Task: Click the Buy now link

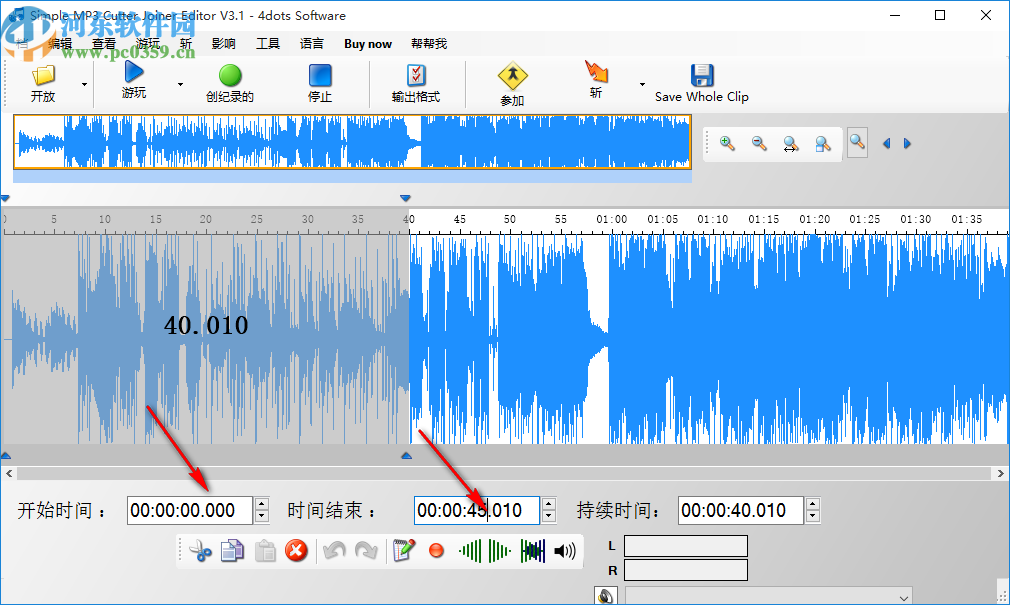Action: click(x=368, y=43)
